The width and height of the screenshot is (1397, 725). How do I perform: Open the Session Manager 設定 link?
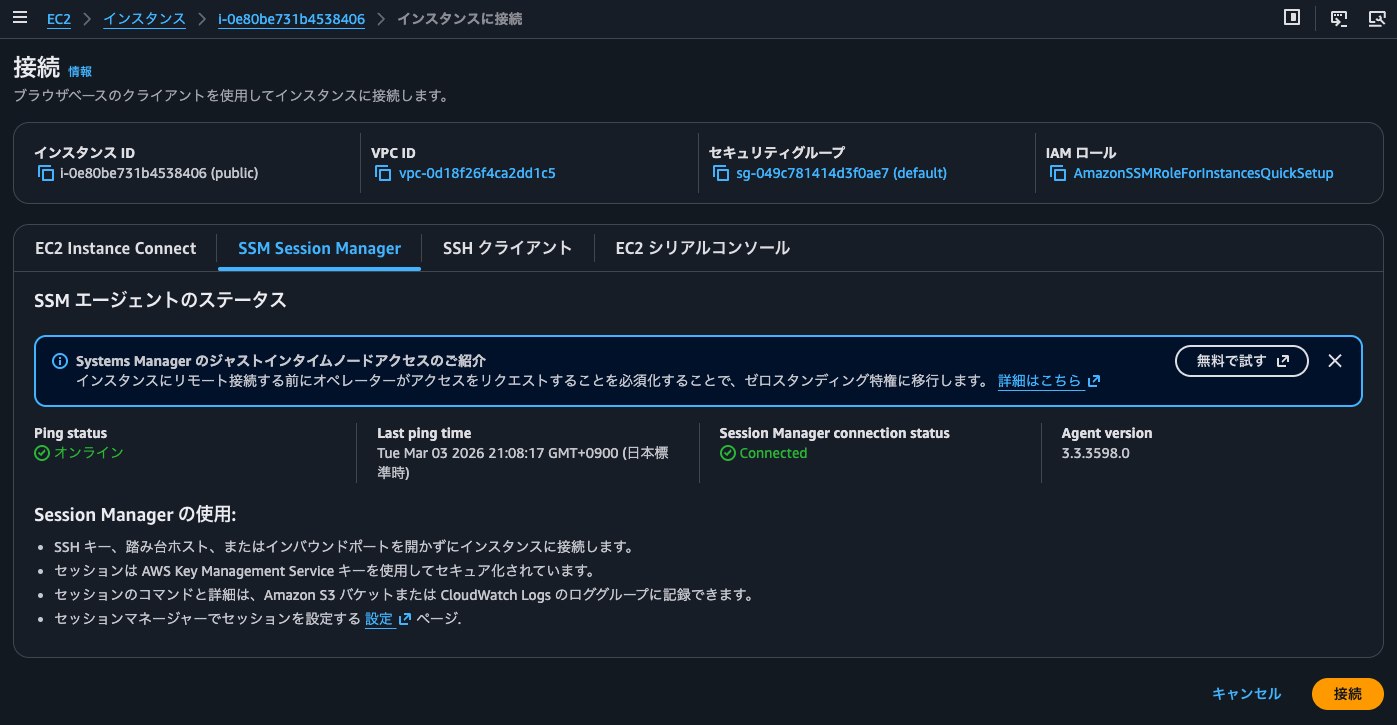coord(380,618)
